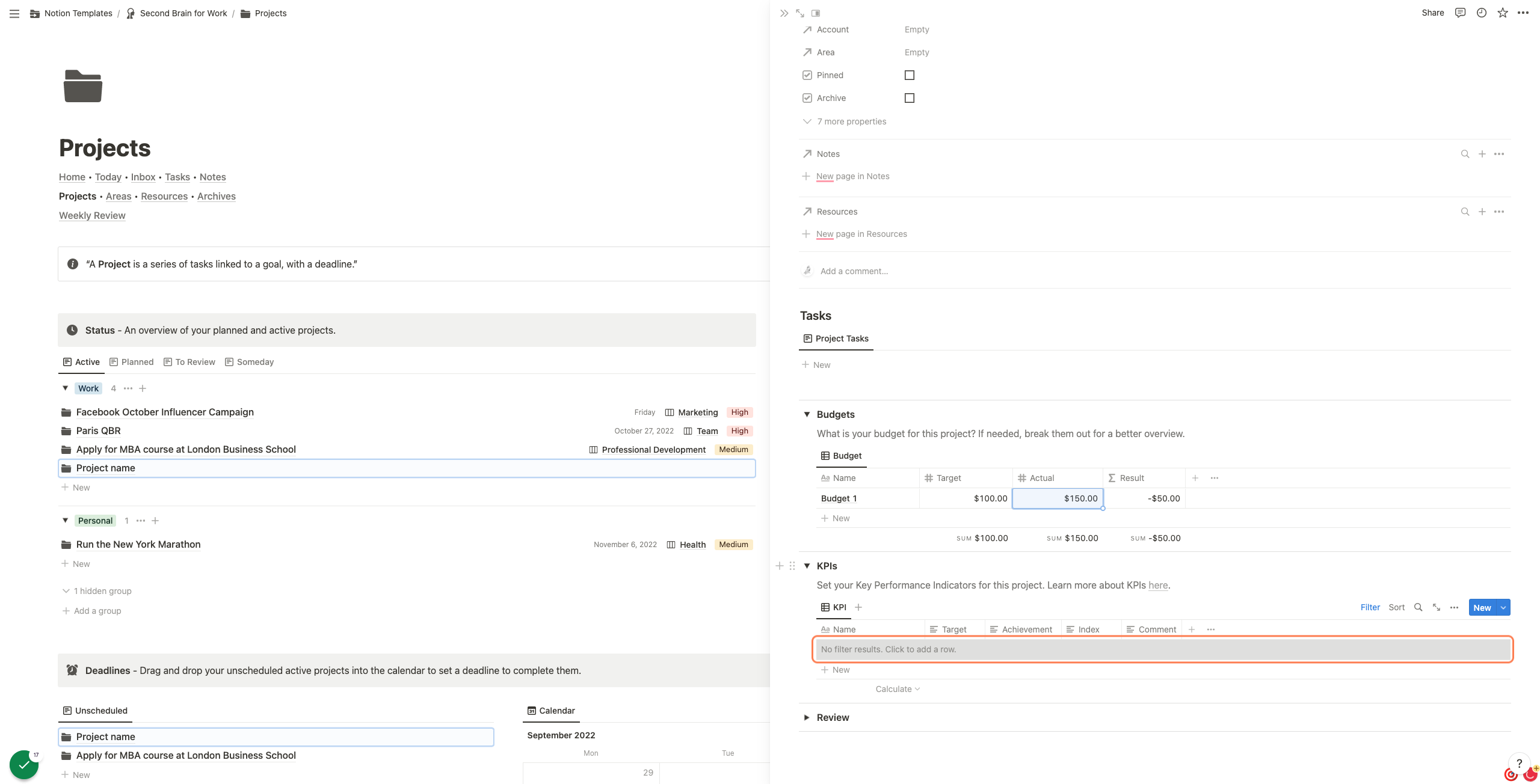Search in the Resources relation section

click(1465, 212)
